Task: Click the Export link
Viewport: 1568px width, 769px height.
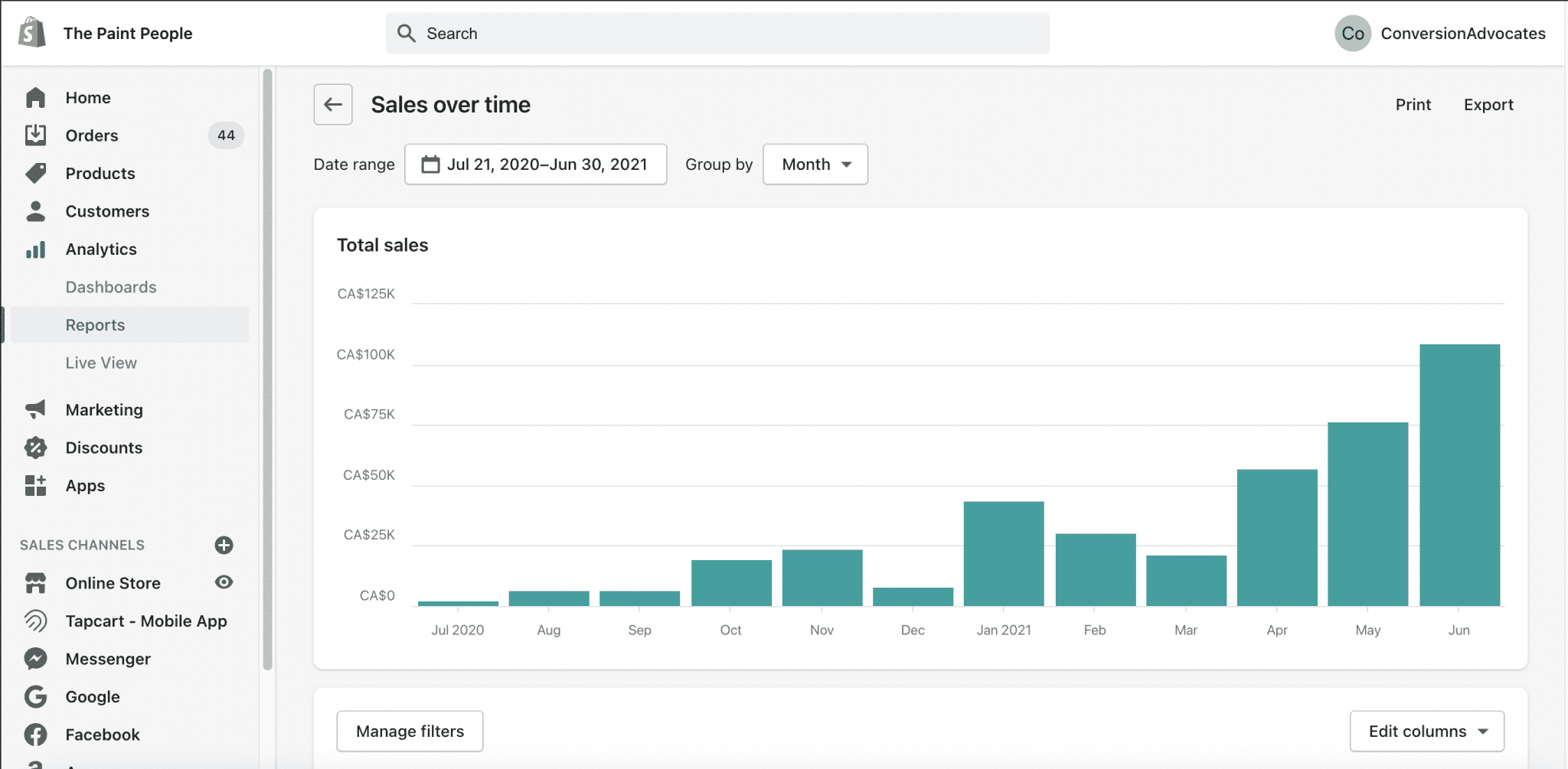Action: [x=1488, y=105]
